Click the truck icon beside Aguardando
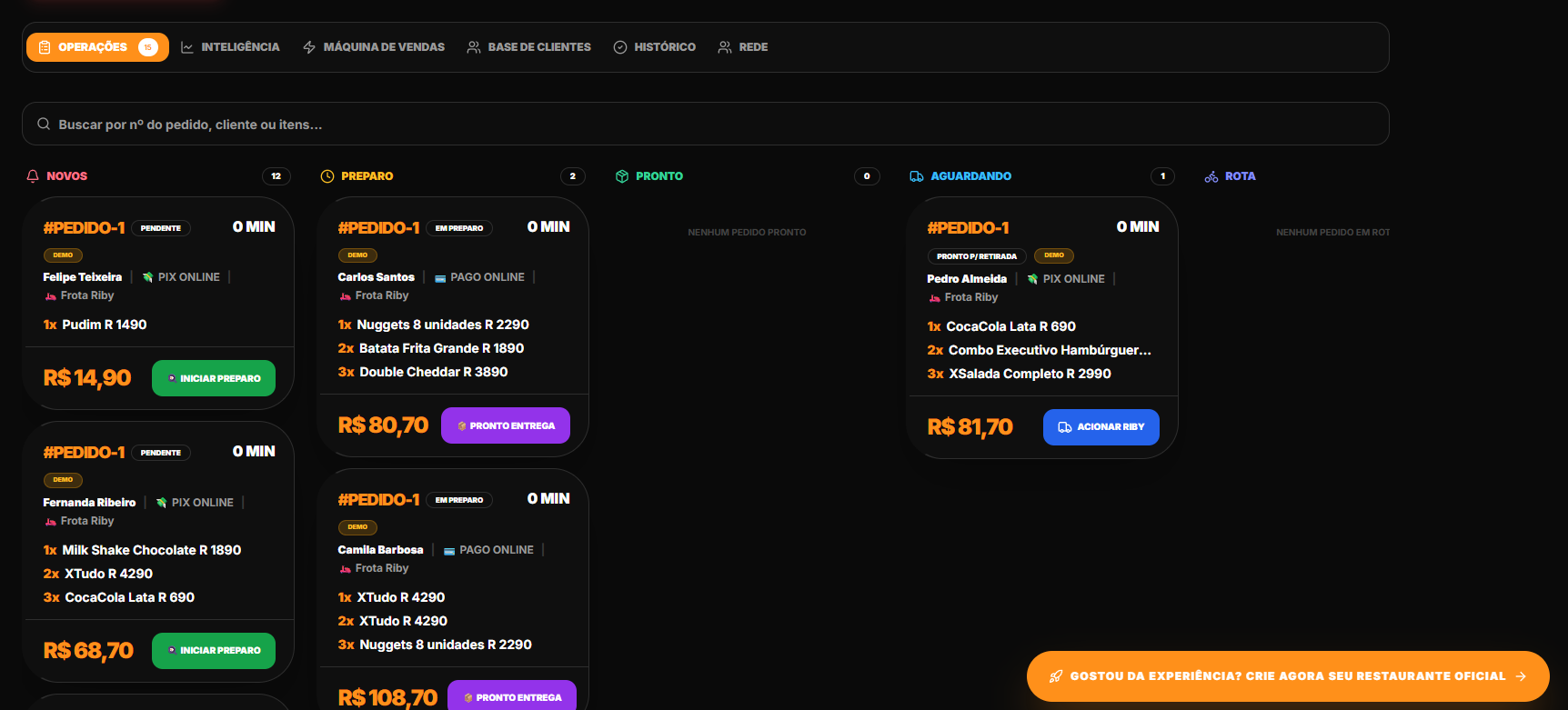 [917, 176]
